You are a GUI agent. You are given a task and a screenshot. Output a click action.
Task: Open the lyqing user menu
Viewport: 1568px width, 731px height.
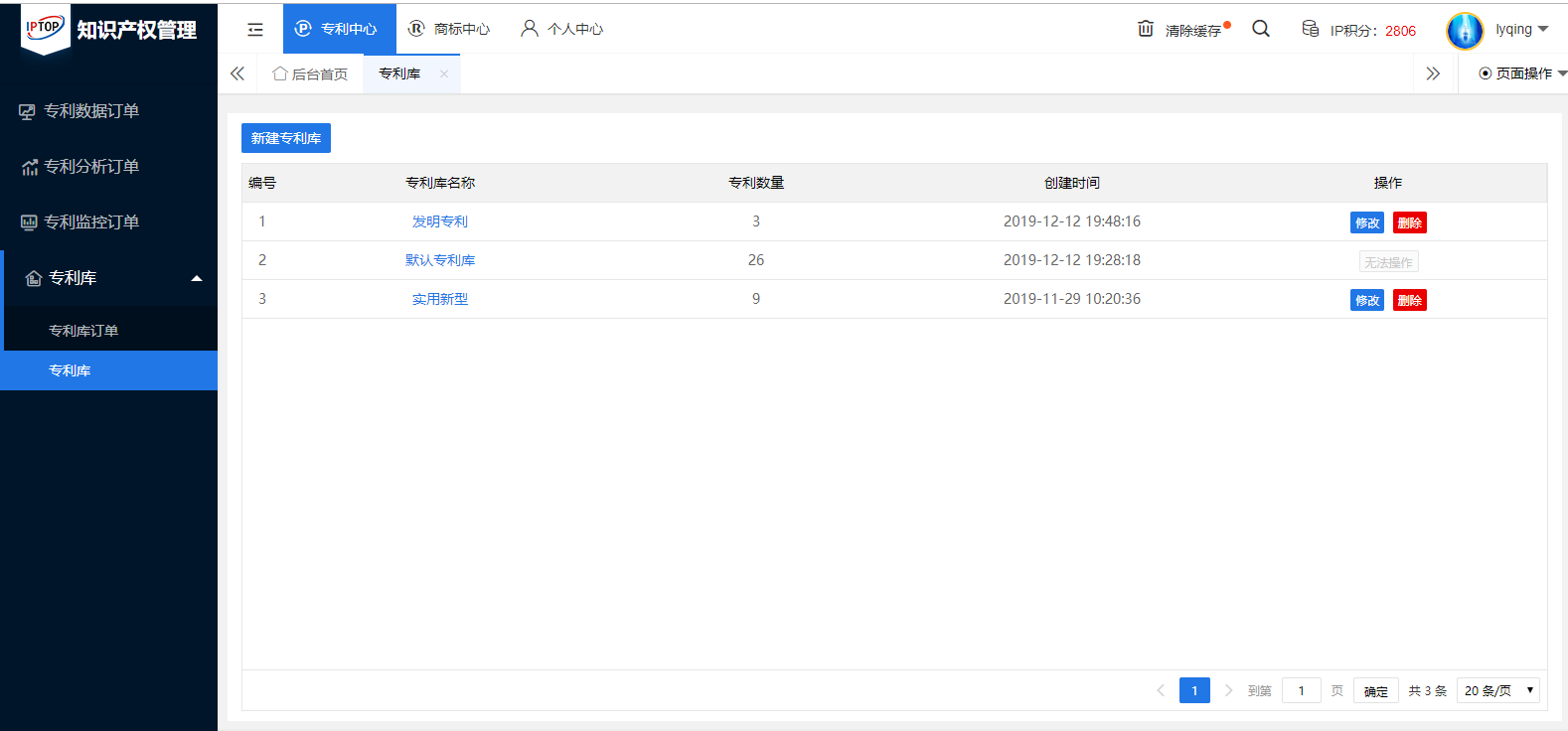pyautogui.click(x=1521, y=30)
